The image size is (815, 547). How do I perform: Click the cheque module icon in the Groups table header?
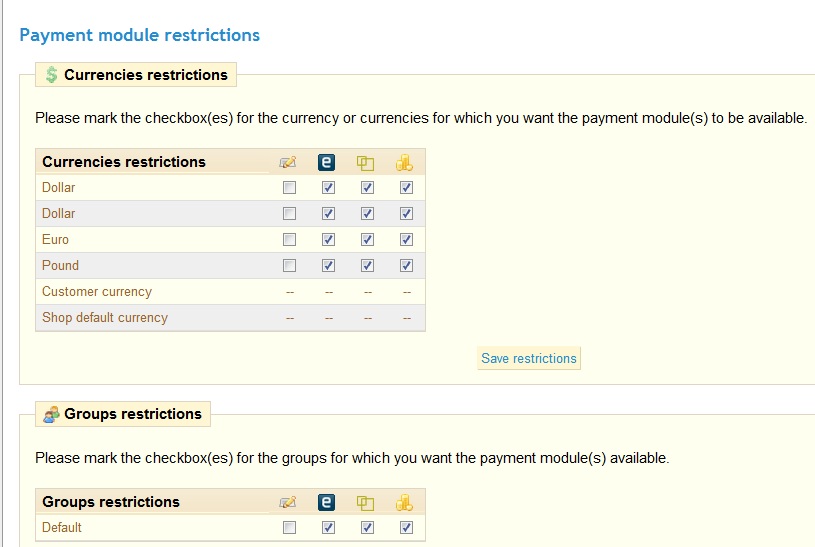(x=289, y=502)
